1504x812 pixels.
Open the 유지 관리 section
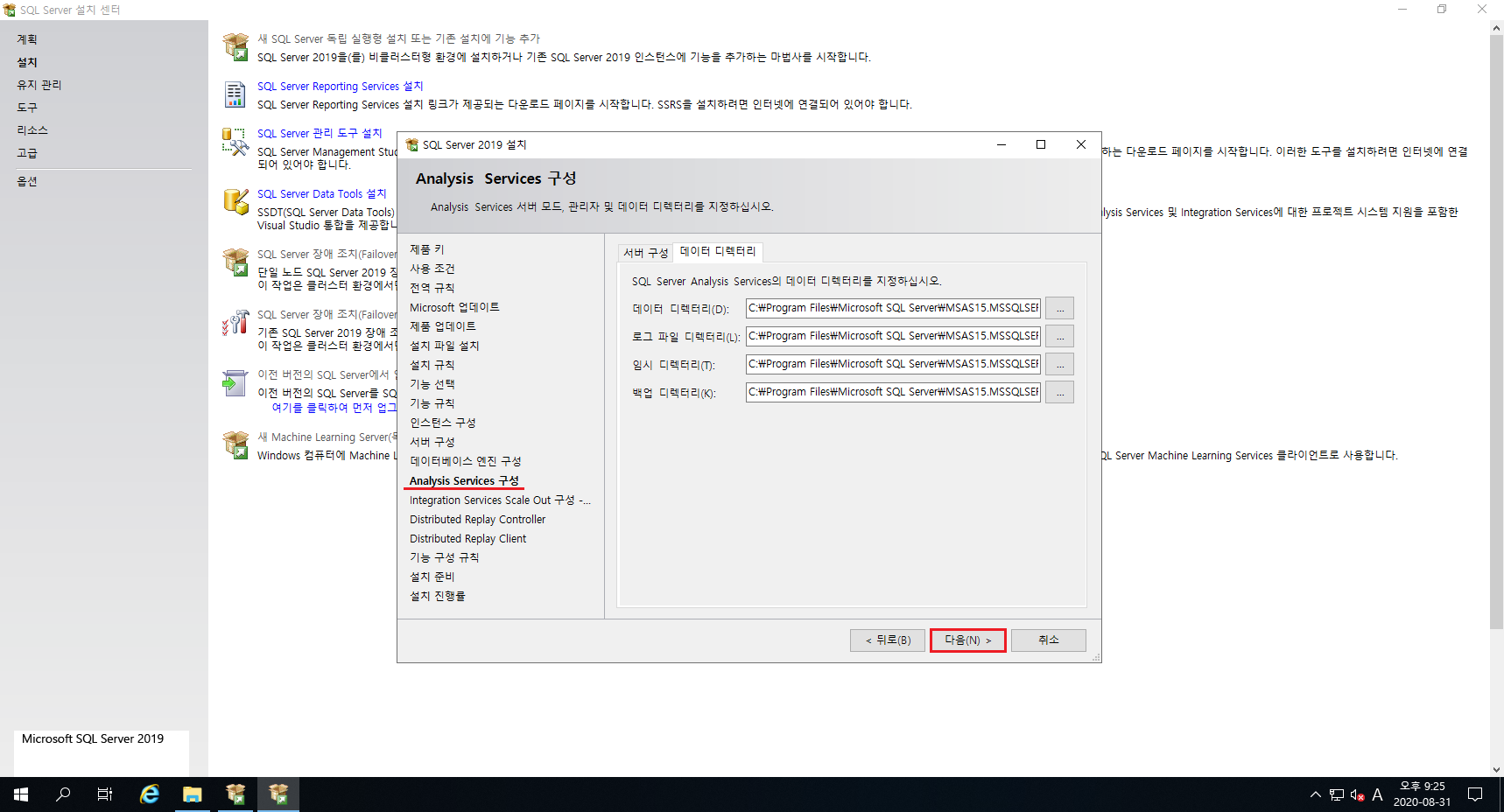(39, 85)
